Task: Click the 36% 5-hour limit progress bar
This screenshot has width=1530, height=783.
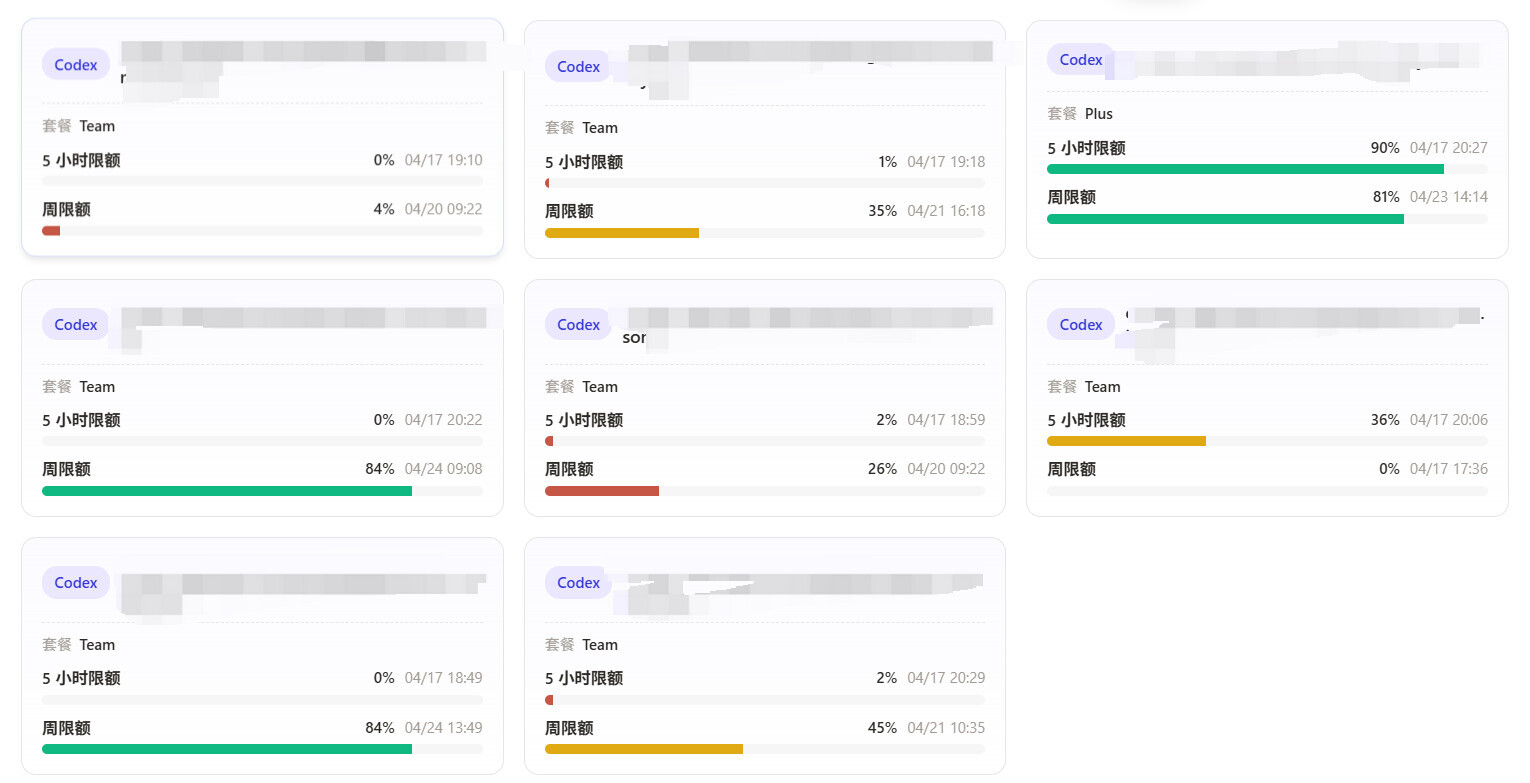Action: click(1267, 441)
